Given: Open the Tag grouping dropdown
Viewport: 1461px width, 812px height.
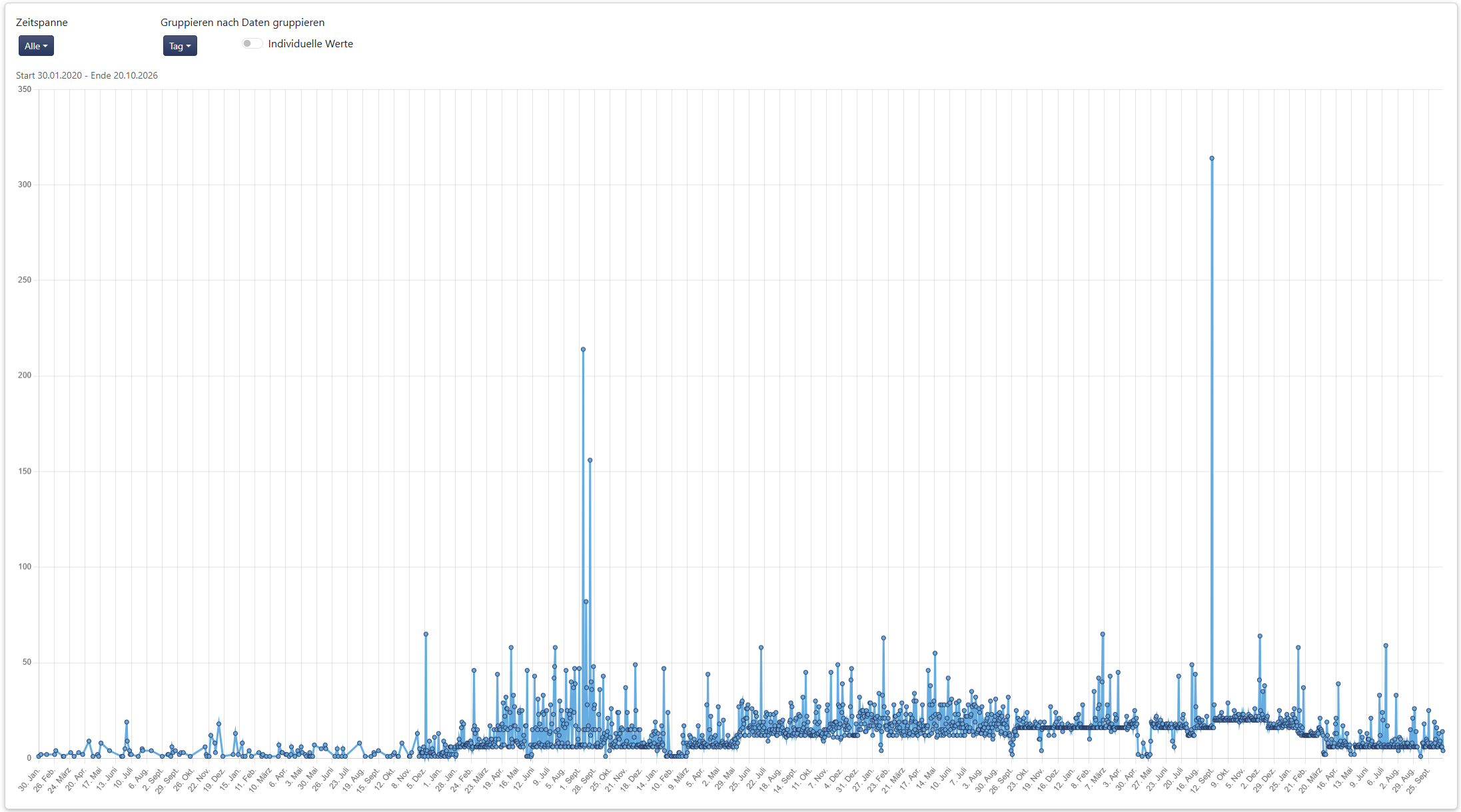Looking at the screenshot, I should [180, 46].
